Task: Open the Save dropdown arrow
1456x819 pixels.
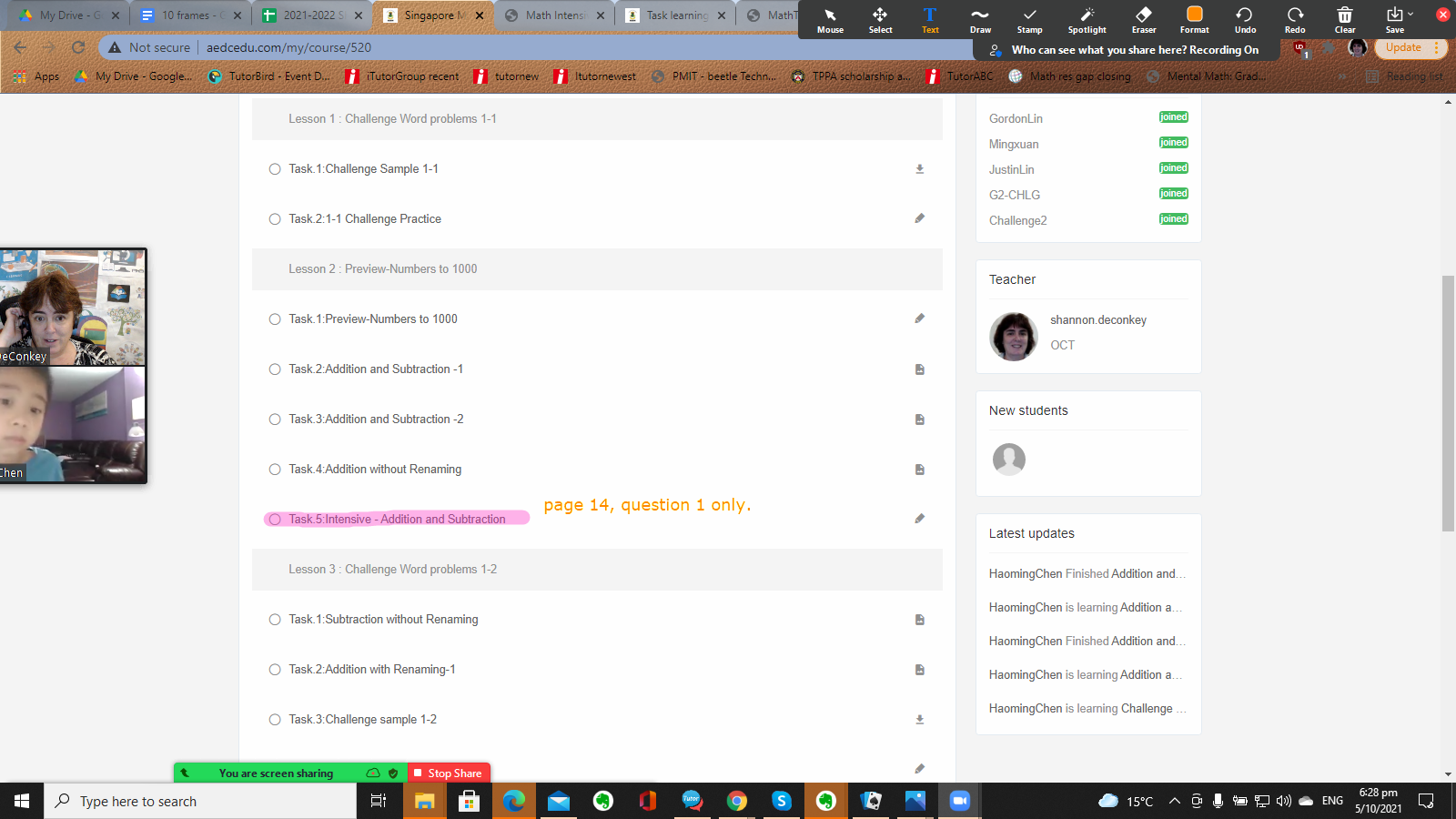Action: pyautogui.click(x=1410, y=15)
